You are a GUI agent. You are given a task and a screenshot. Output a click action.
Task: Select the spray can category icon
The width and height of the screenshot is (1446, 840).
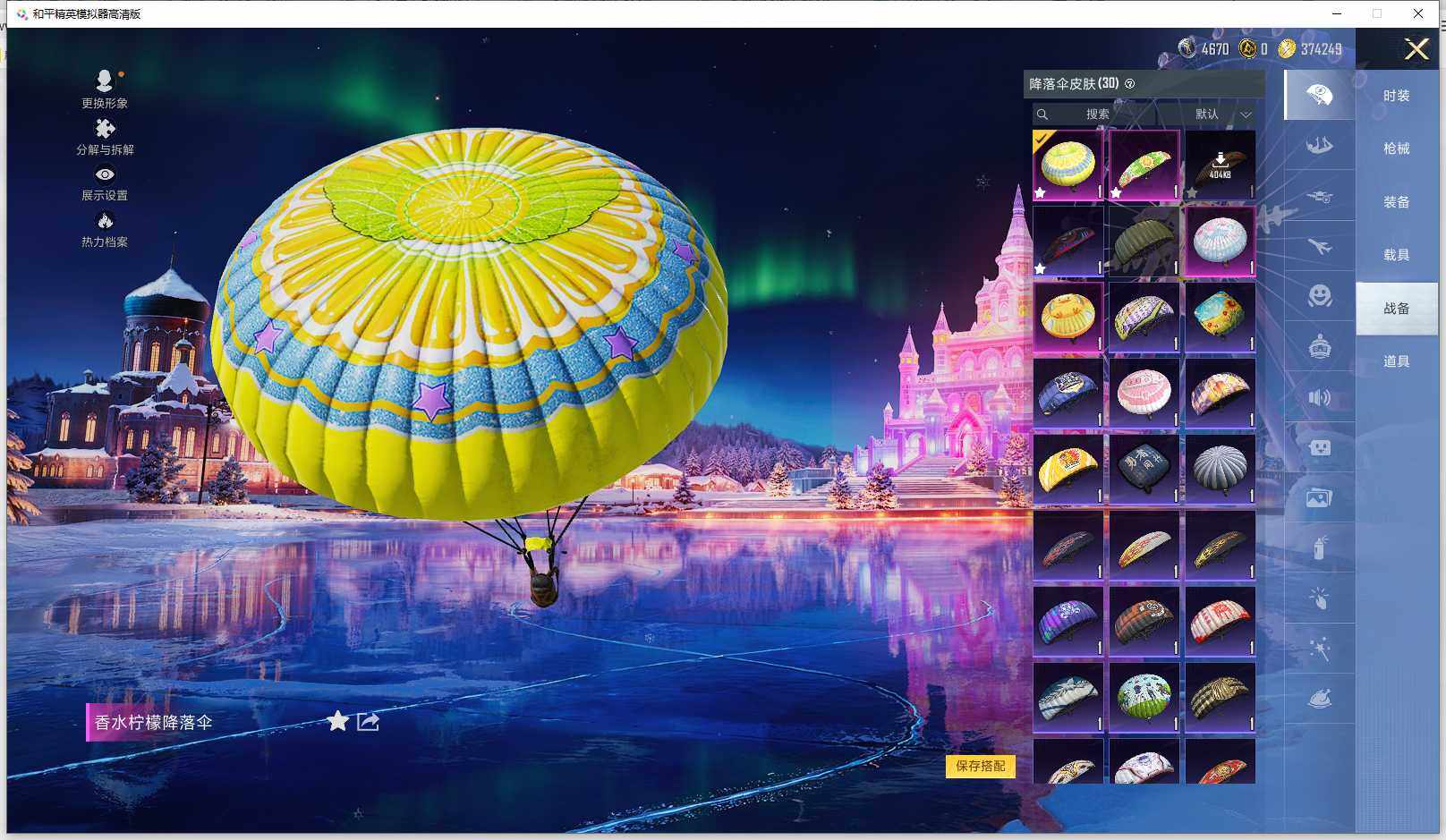point(1319,547)
